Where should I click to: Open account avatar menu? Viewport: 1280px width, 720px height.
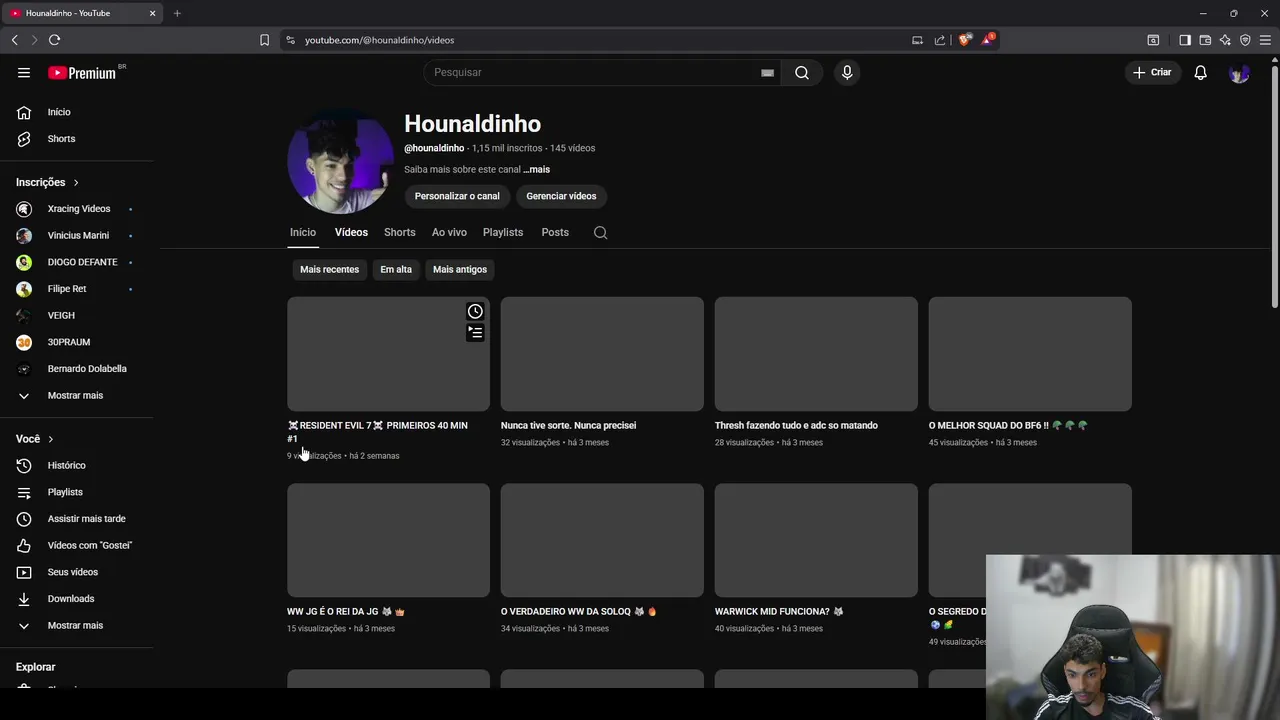(1239, 73)
